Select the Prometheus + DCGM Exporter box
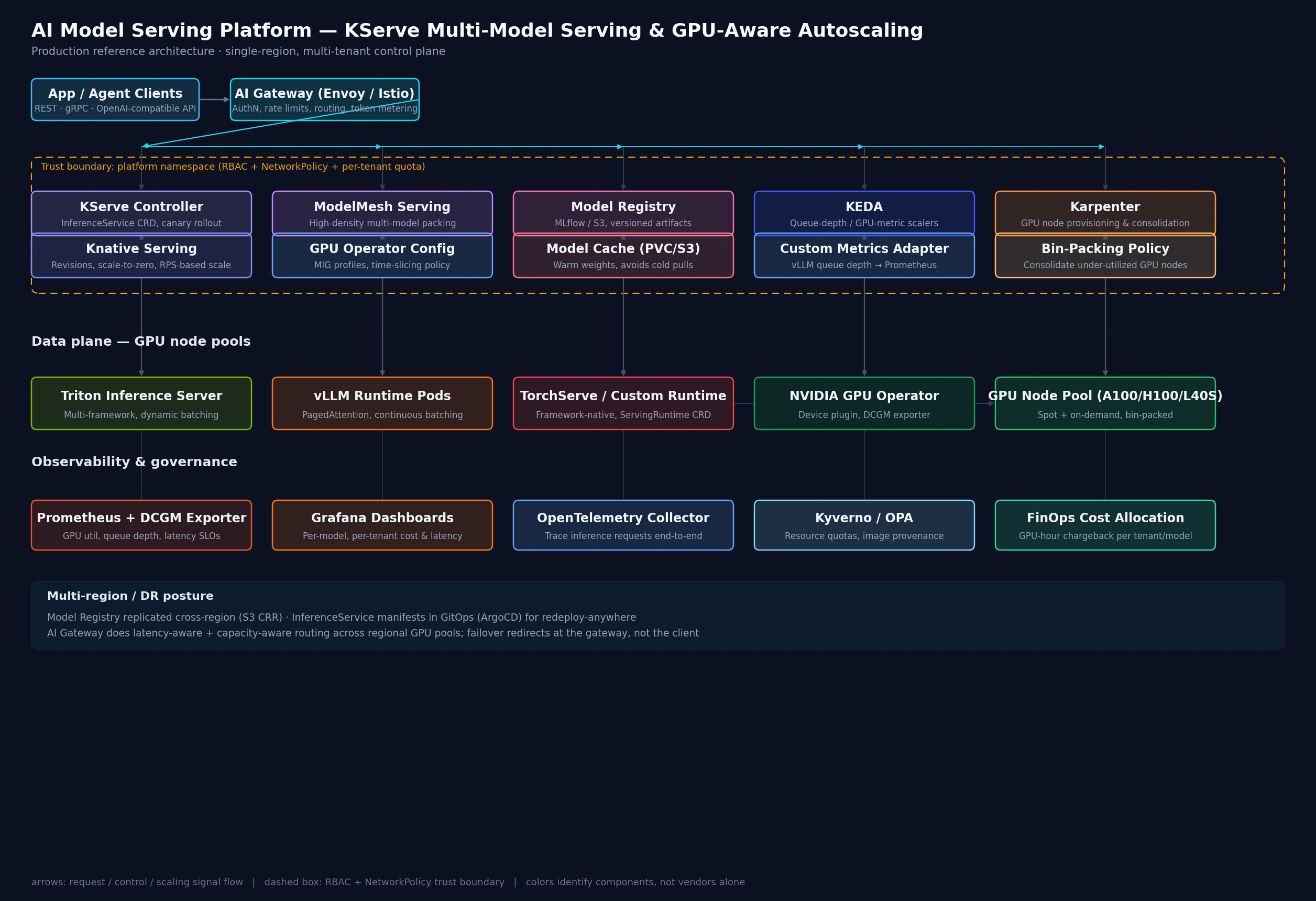This screenshot has height=901, width=1316. click(x=141, y=525)
